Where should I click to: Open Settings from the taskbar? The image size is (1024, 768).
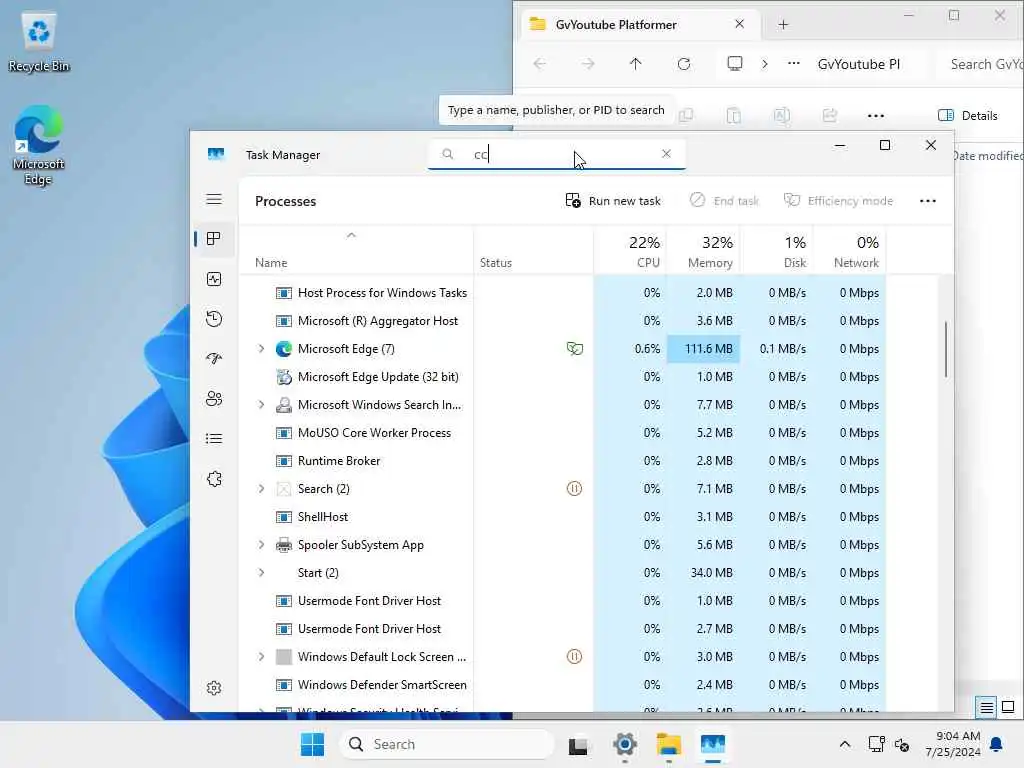(624, 744)
